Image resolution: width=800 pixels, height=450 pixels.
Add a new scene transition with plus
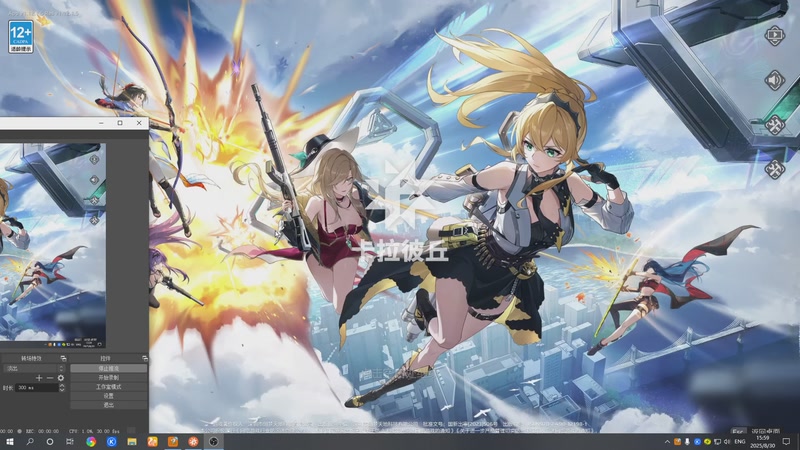39,378
